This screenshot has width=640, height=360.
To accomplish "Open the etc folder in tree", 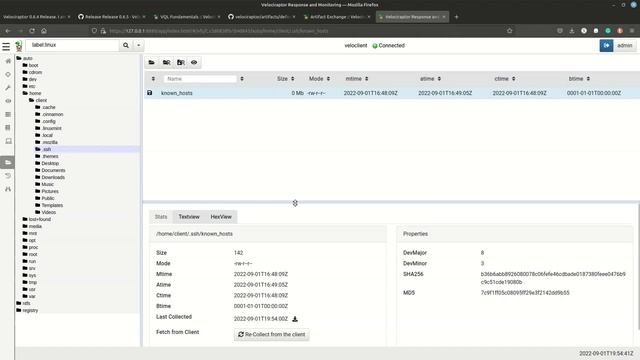I will [31, 86].
